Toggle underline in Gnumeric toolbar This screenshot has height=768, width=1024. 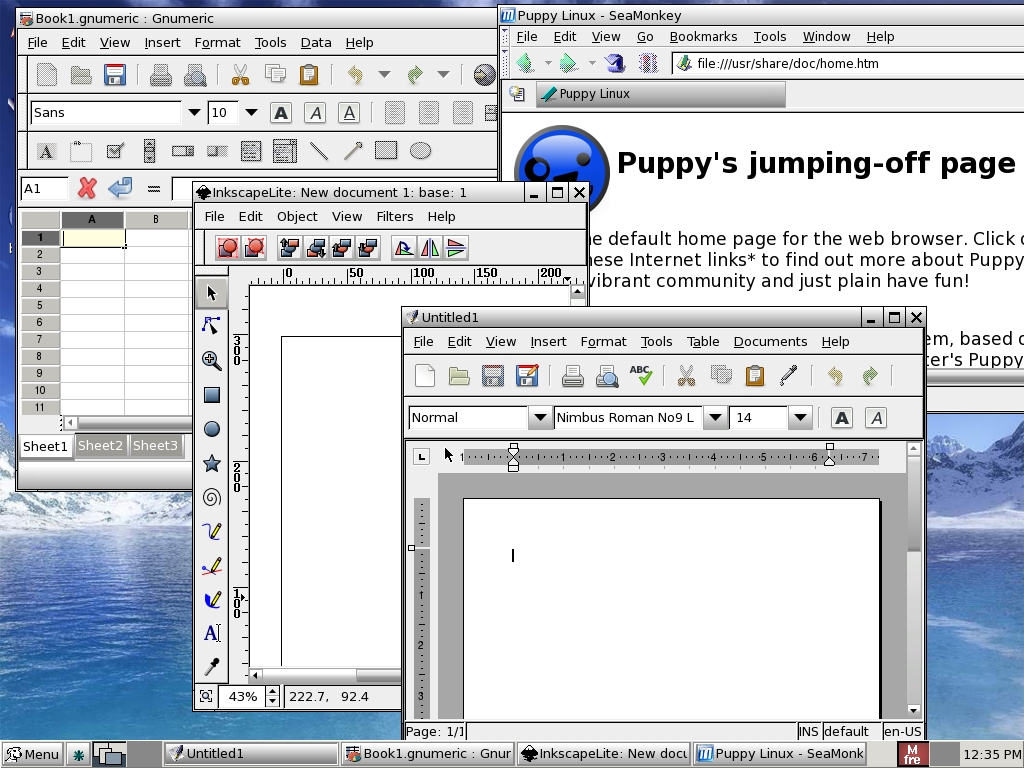tap(349, 113)
